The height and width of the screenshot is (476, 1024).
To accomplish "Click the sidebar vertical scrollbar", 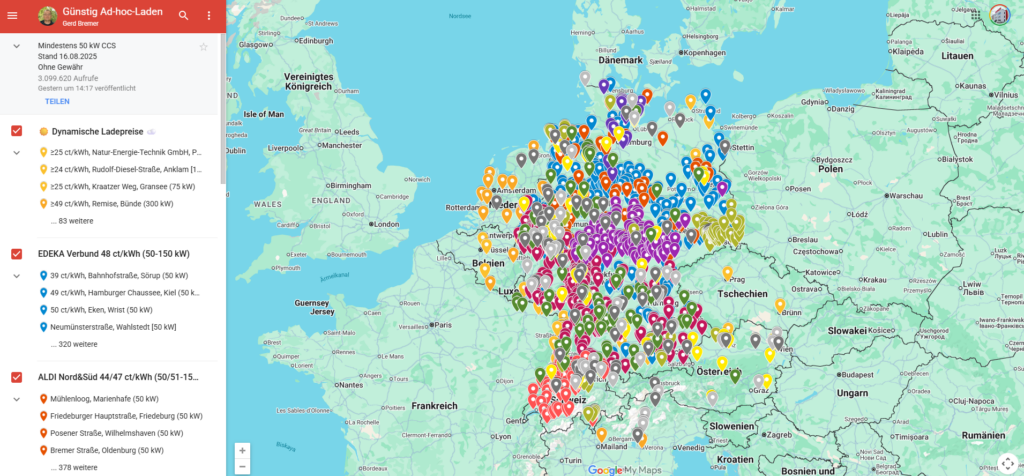I will [x=223, y=108].
